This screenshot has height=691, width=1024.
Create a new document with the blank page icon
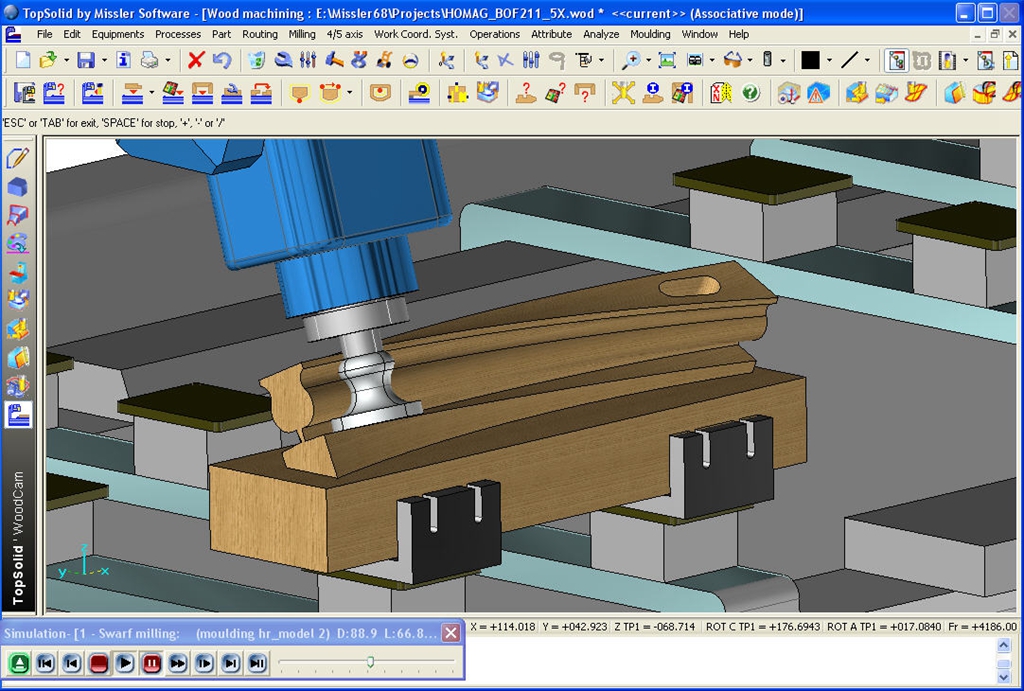[23, 61]
